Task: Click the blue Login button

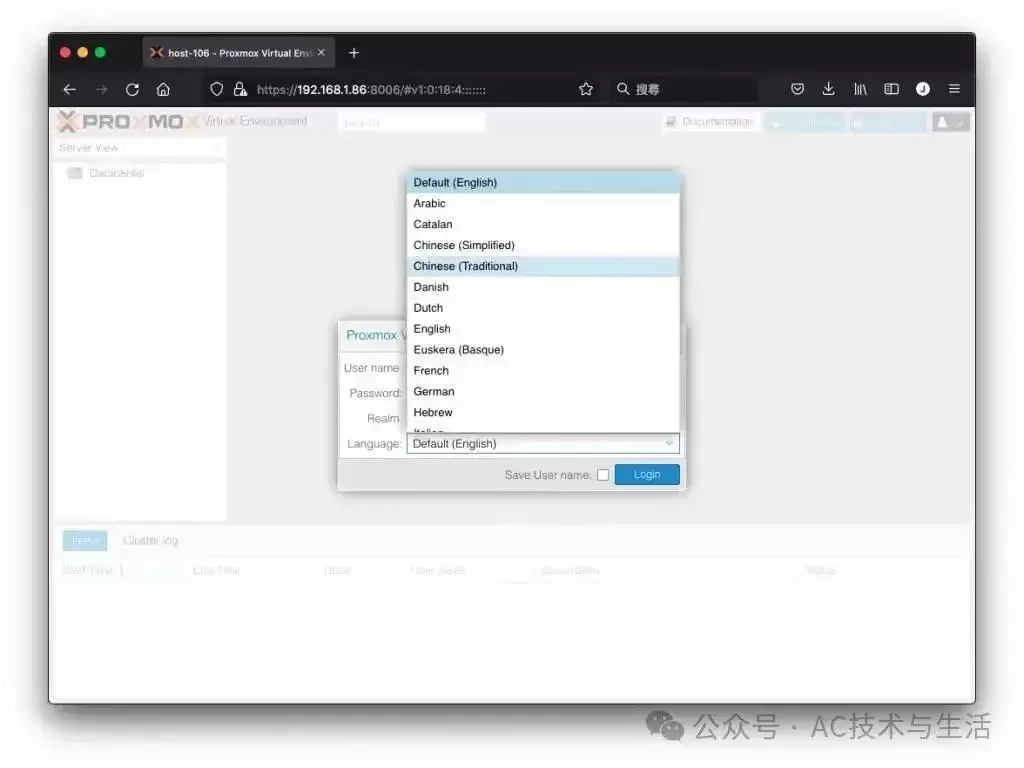Action: point(647,475)
